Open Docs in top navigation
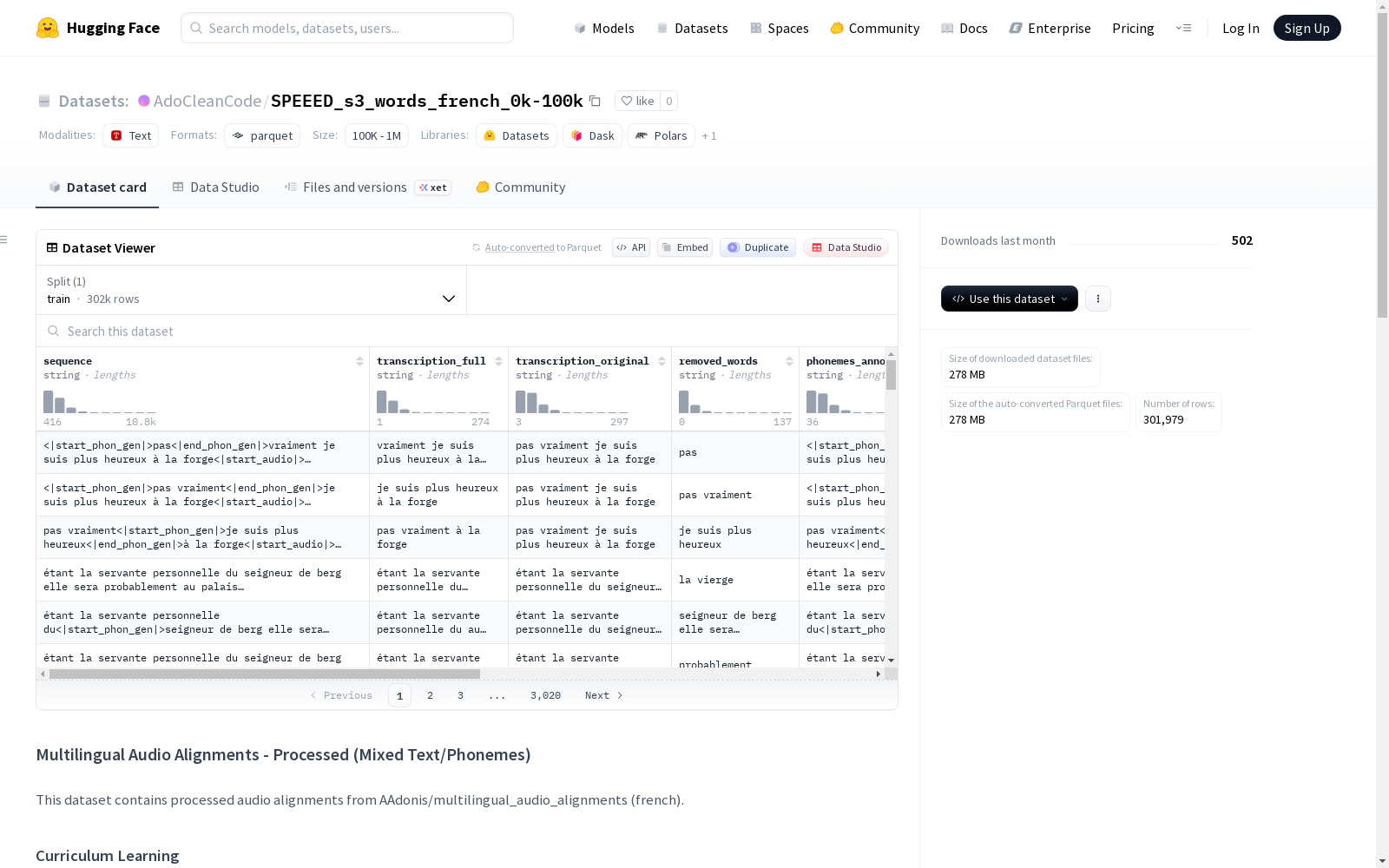Screen dimensions: 1389x868 pos(964,28)
